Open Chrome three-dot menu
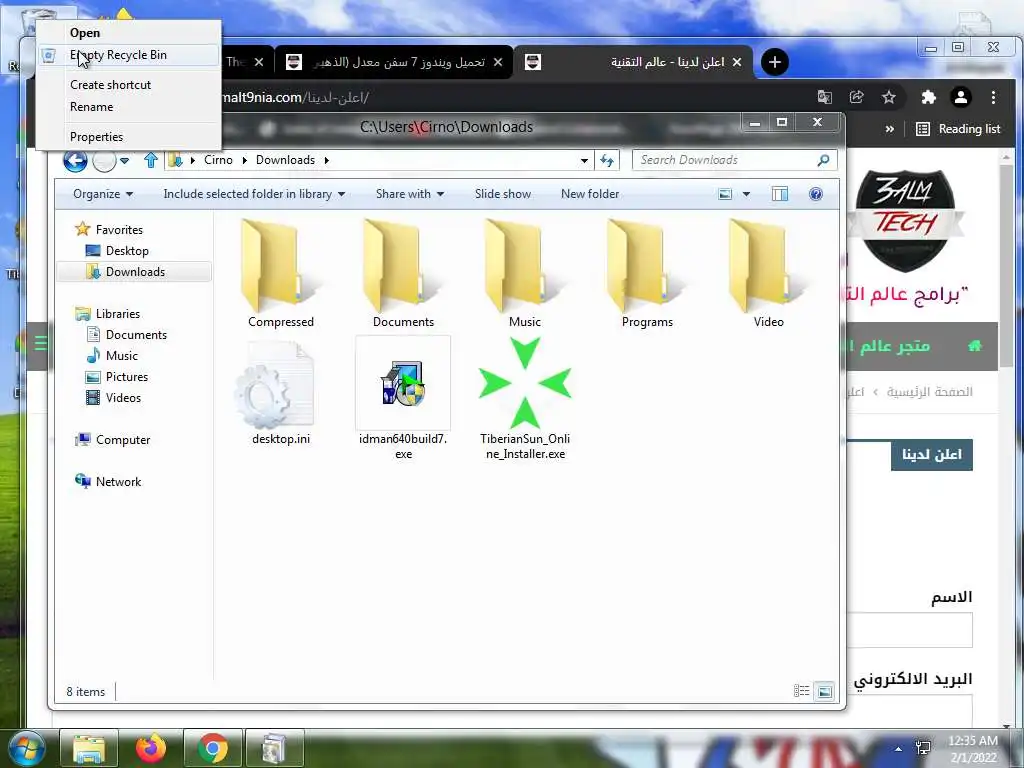Viewport: 1024px width, 768px height. pos(993,97)
